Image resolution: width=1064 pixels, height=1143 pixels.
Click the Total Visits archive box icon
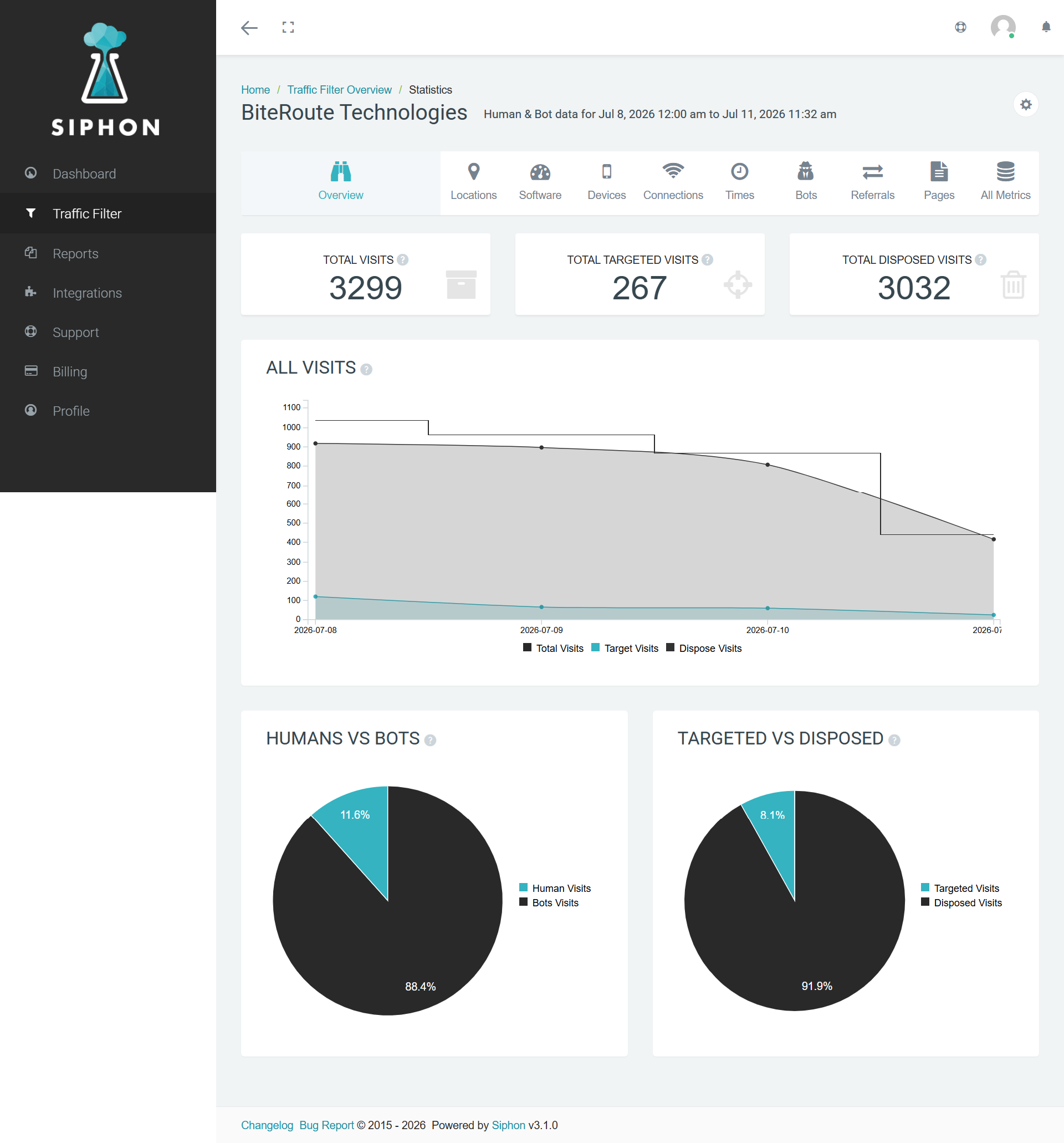(461, 284)
